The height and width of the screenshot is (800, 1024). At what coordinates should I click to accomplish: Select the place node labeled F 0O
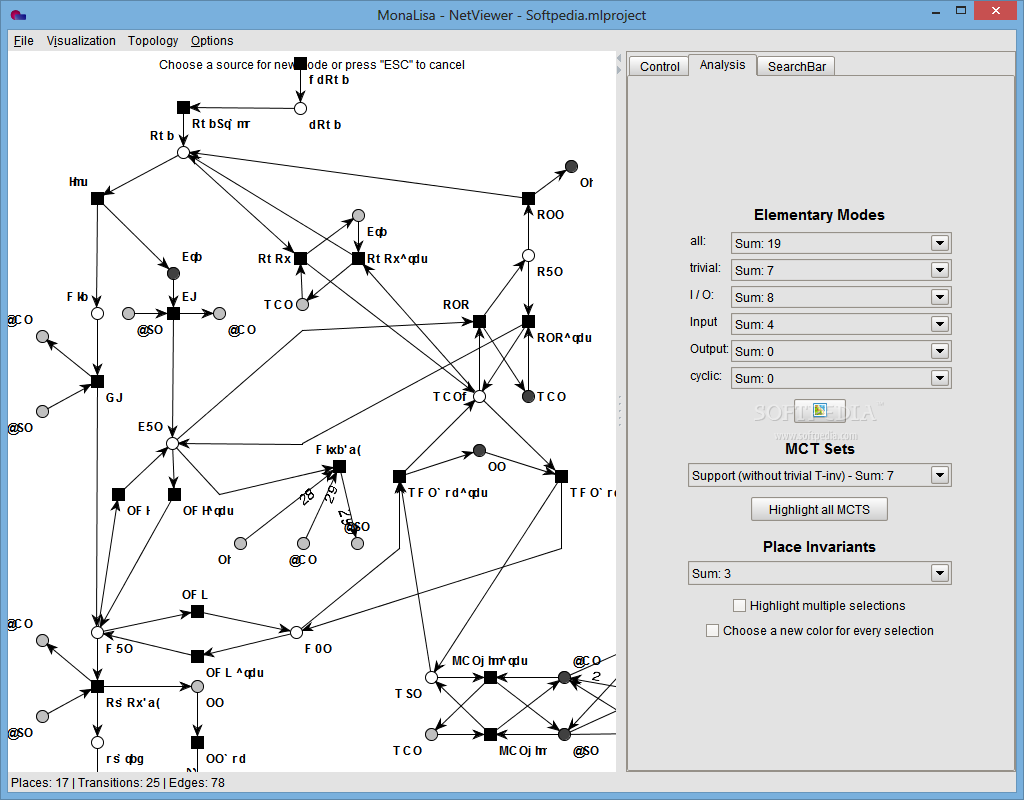point(296,632)
